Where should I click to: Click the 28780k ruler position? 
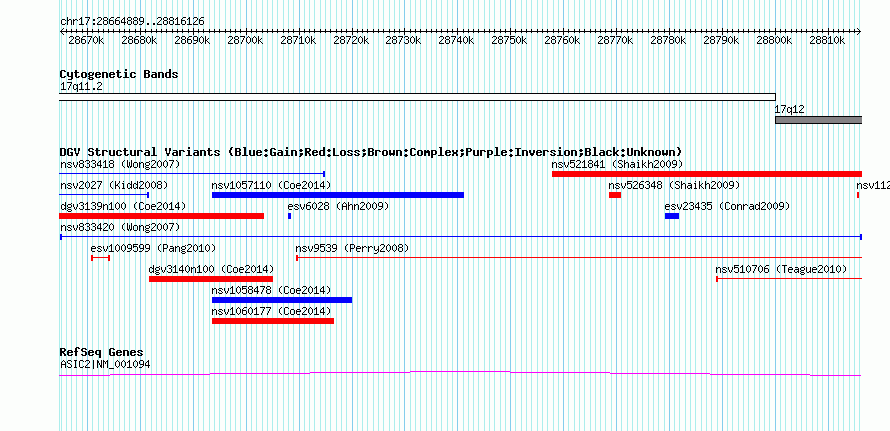[x=668, y=40]
